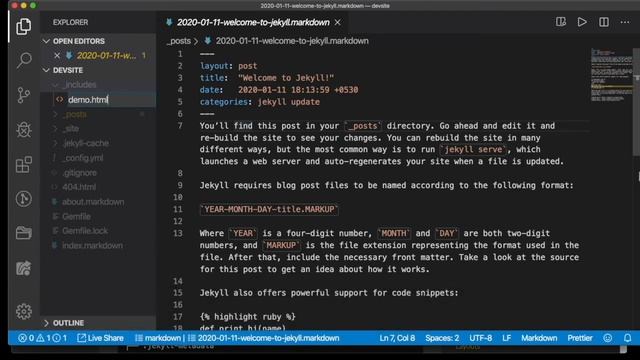The image size is (640, 360).
Task: Open the Debug view bug icon
Action: [x=24, y=130]
